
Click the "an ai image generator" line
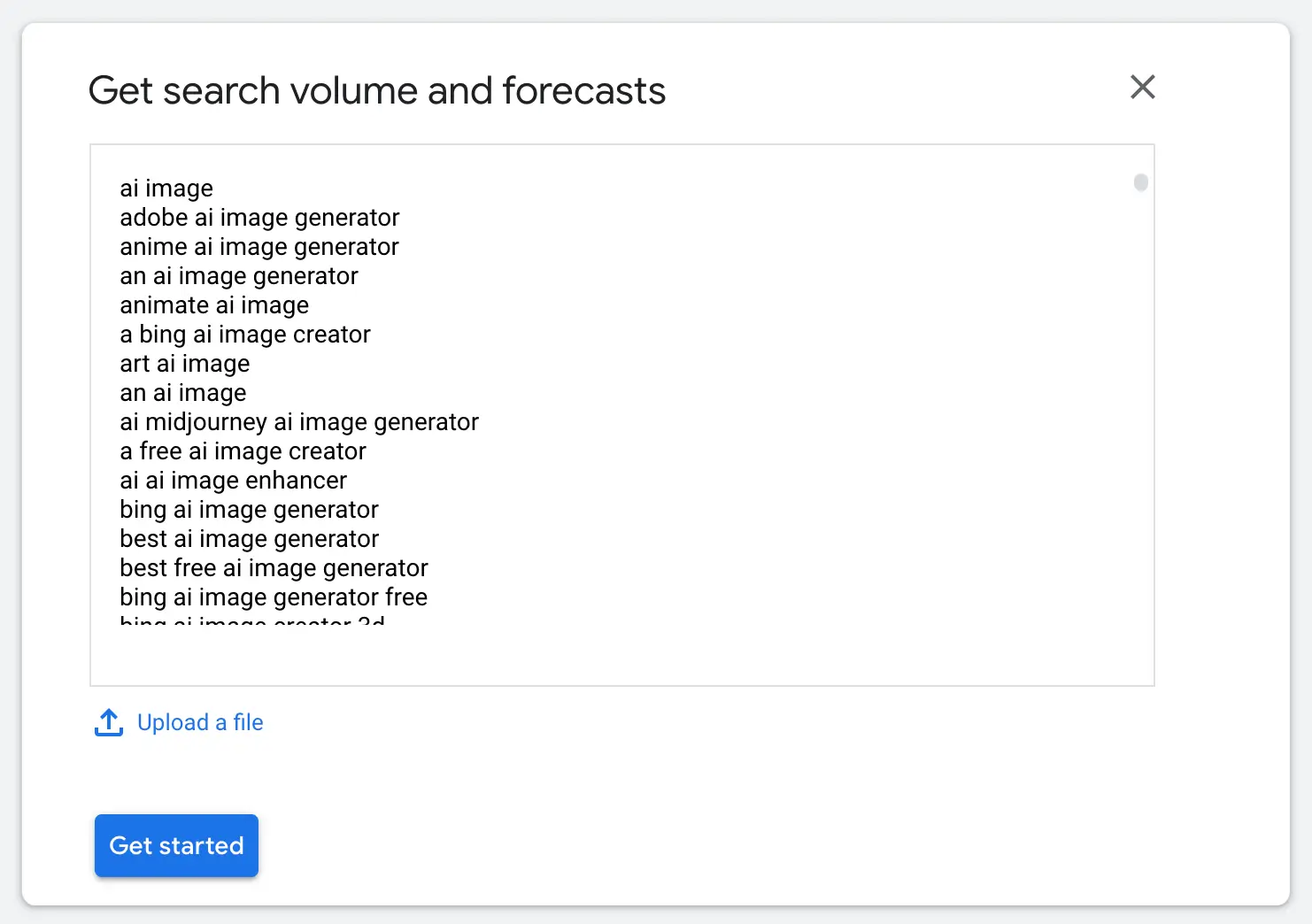(x=238, y=275)
